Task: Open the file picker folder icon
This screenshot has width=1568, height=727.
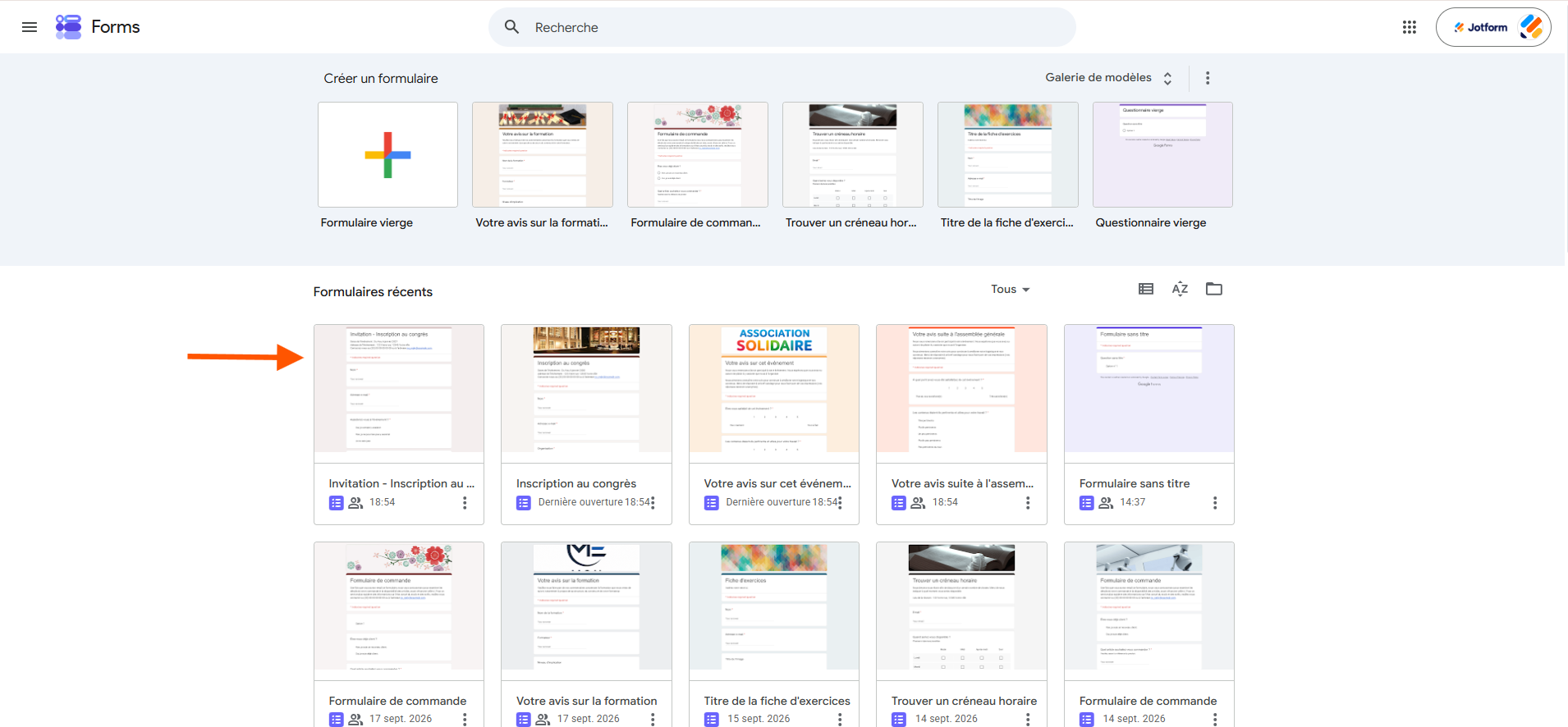Action: pos(1214,289)
